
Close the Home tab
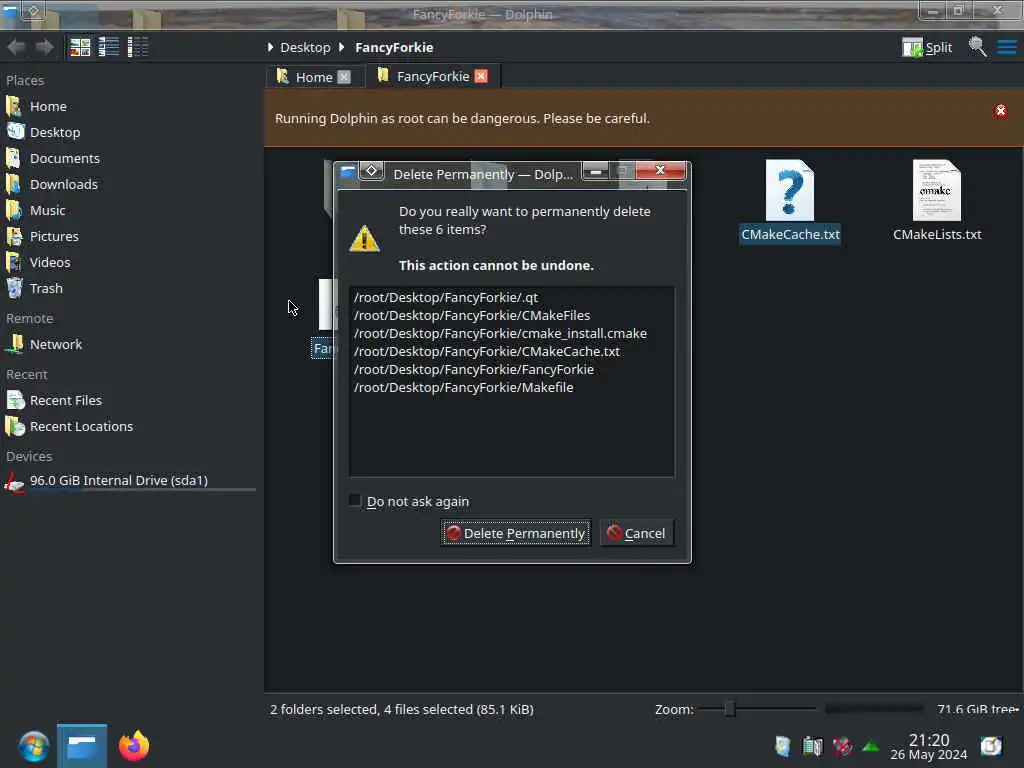tap(344, 77)
